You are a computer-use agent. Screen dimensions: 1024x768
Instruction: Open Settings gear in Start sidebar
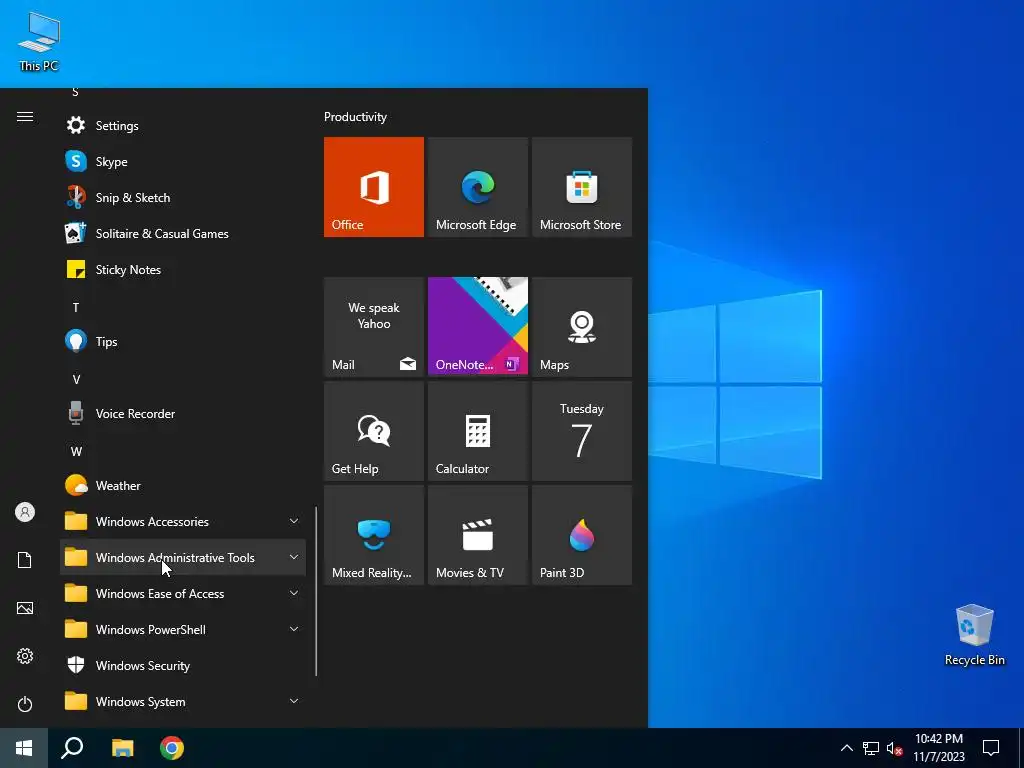pyautogui.click(x=25, y=656)
